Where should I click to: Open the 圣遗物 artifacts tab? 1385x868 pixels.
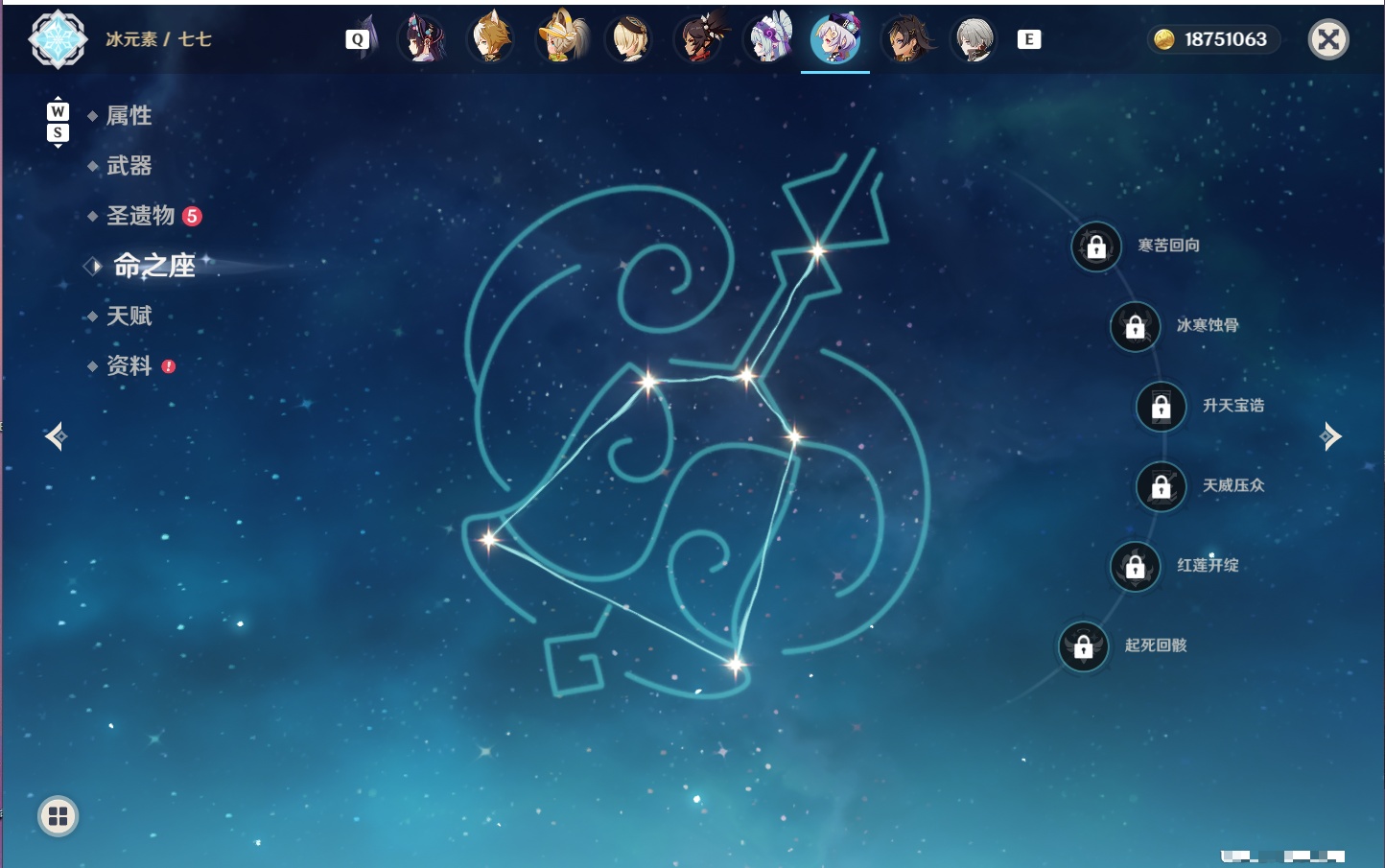141,216
